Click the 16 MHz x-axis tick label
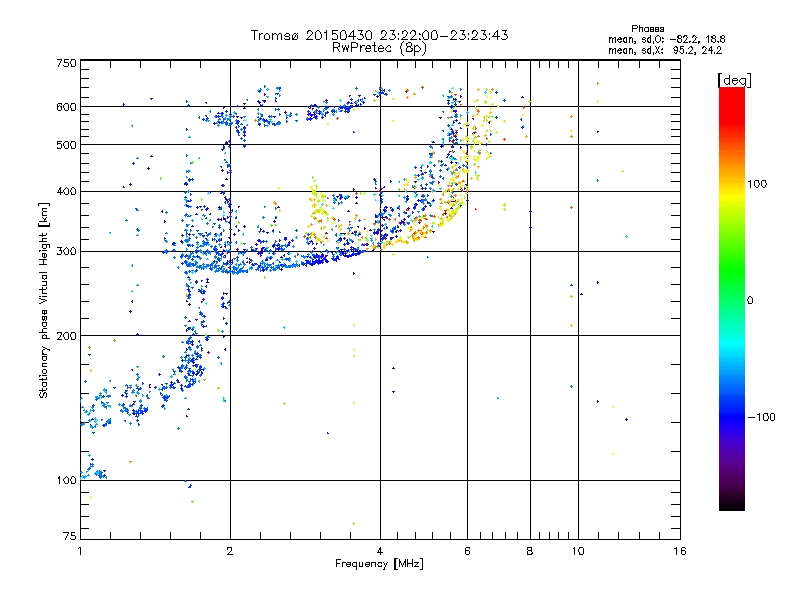The width and height of the screenshot is (800, 600). point(680,551)
